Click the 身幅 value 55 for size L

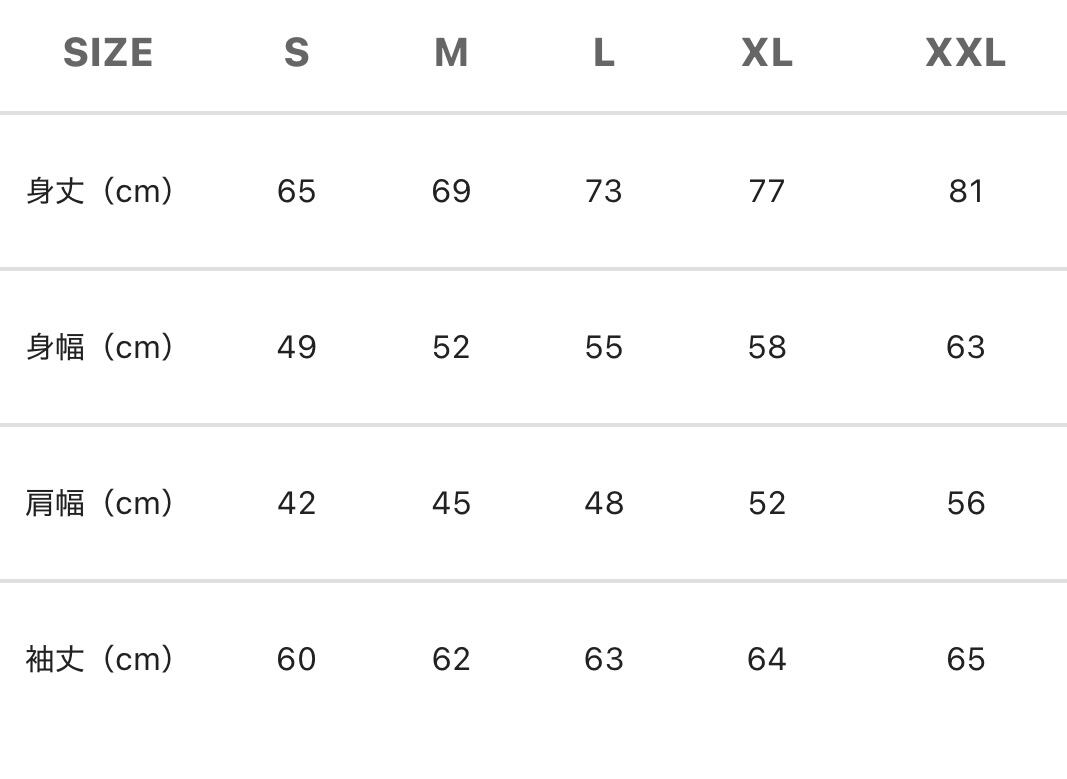pos(603,347)
